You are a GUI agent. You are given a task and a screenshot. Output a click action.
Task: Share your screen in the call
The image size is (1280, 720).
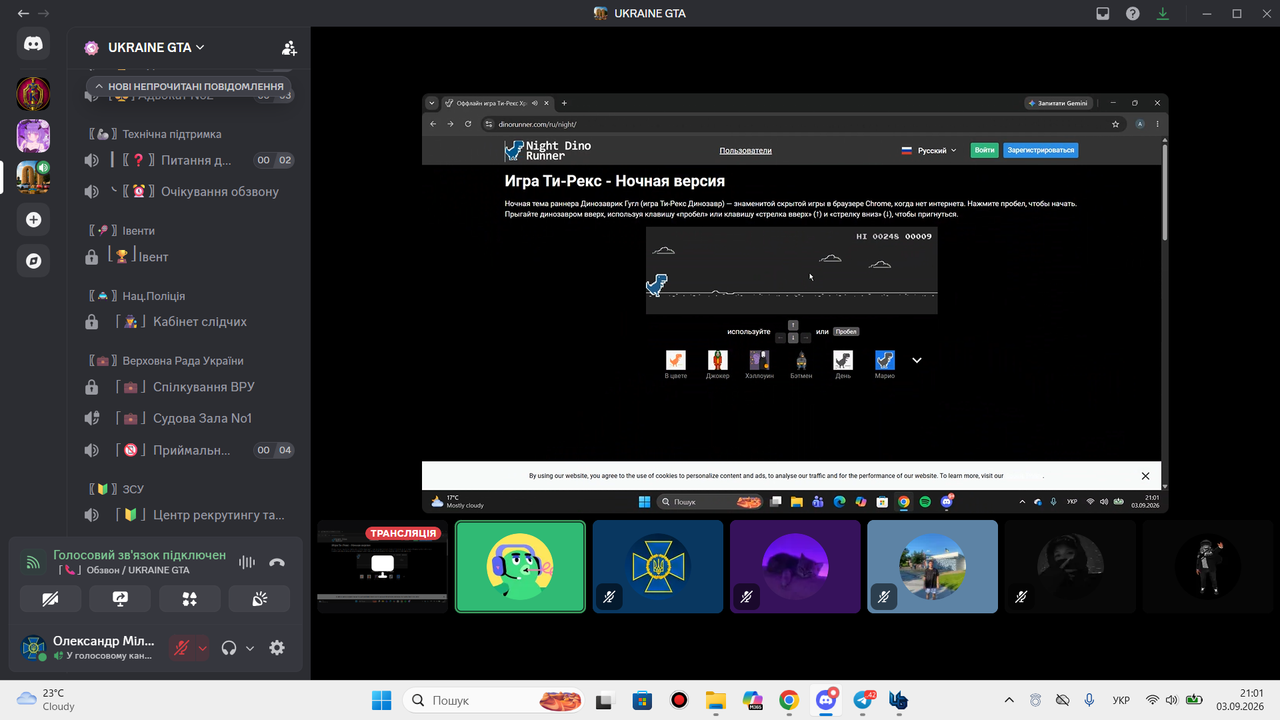[120, 598]
